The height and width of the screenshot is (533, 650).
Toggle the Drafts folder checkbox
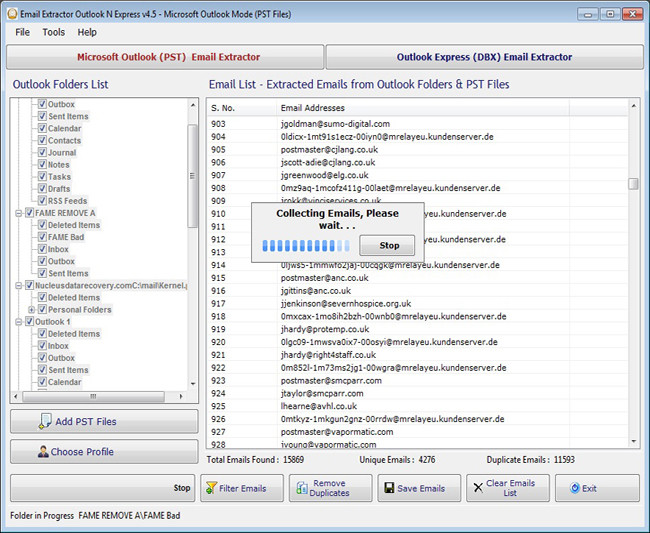42,189
